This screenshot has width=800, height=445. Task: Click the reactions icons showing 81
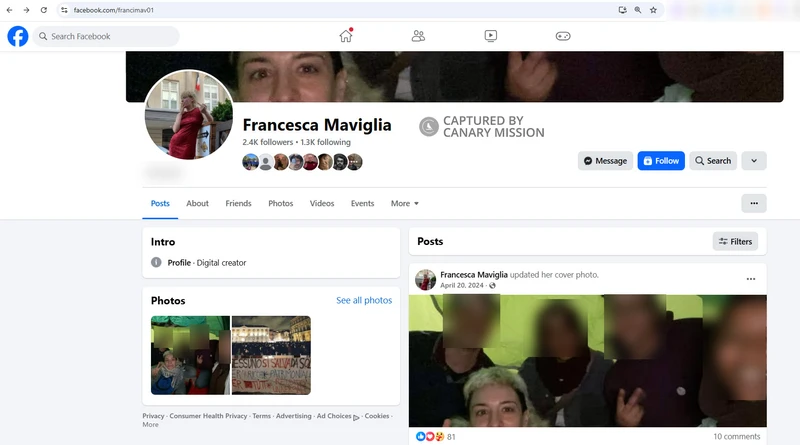435,436
